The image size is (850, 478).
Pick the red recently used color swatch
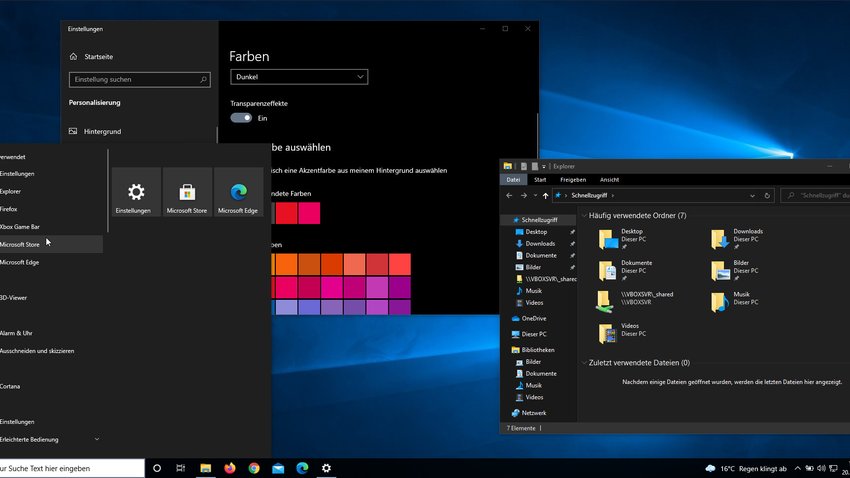(287, 213)
